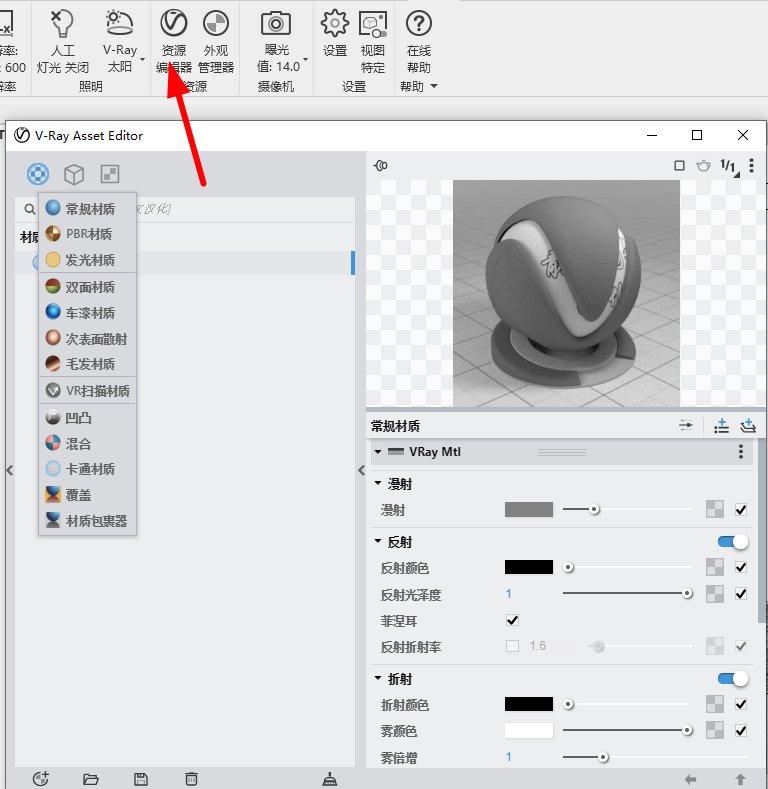The width and height of the screenshot is (768, 789).
Task: Click the create asset icon at bottom
Action: [x=41, y=779]
